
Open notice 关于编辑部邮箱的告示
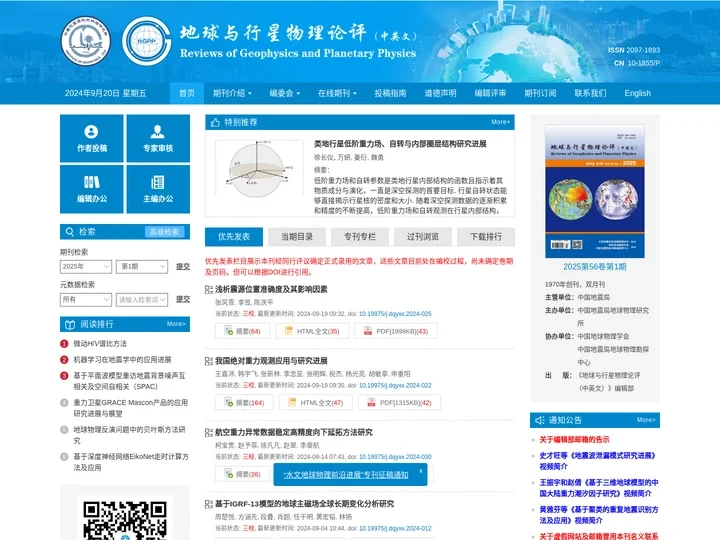tap(574, 439)
